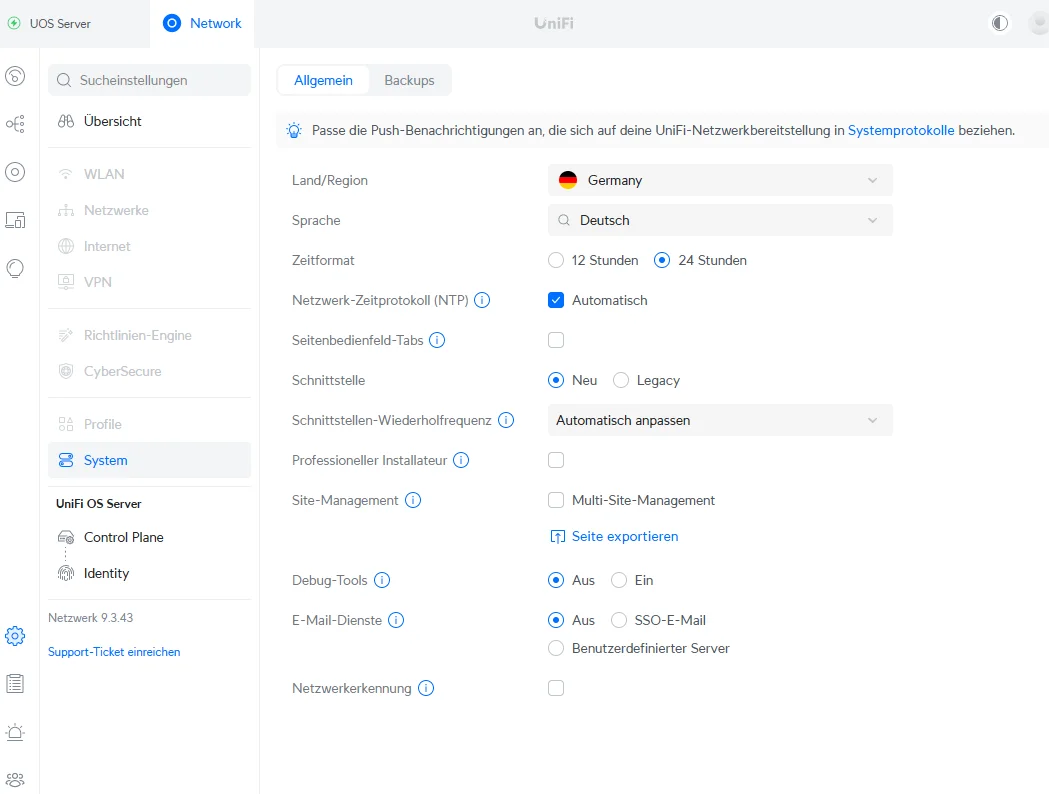Image resolution: width=1049 pixels, height=794 pixels.
Task: Open Richtlinien-Engine menu item
Action: click(x=149, y=335)
